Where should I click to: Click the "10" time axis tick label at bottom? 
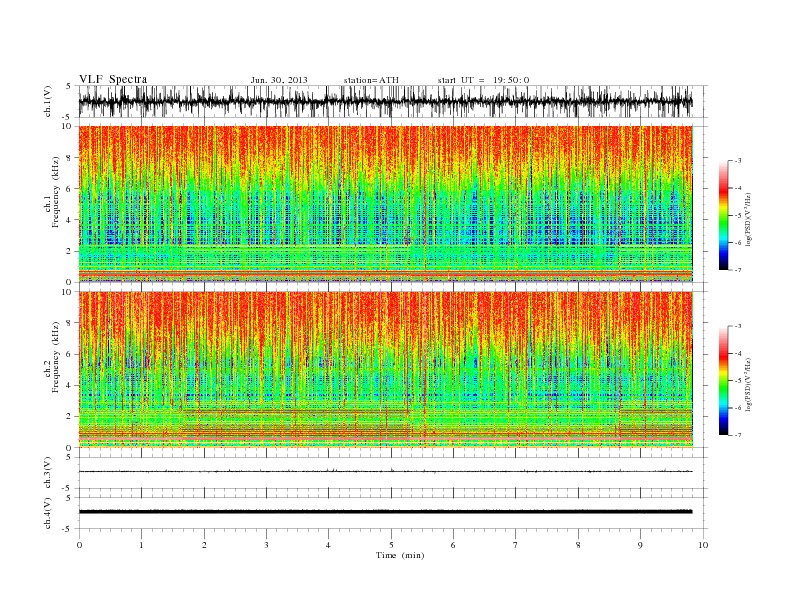pyautogui.click(x=703, y=545)
